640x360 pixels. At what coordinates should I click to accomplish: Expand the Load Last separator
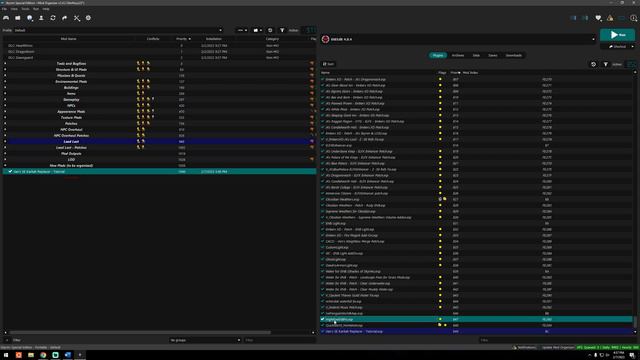5,141
